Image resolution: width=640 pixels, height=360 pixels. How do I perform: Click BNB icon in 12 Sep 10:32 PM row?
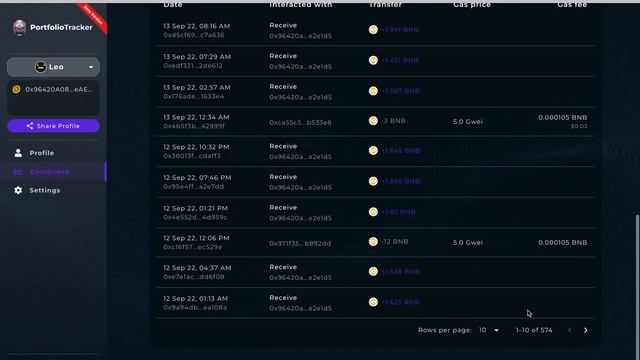click(373, 150)
